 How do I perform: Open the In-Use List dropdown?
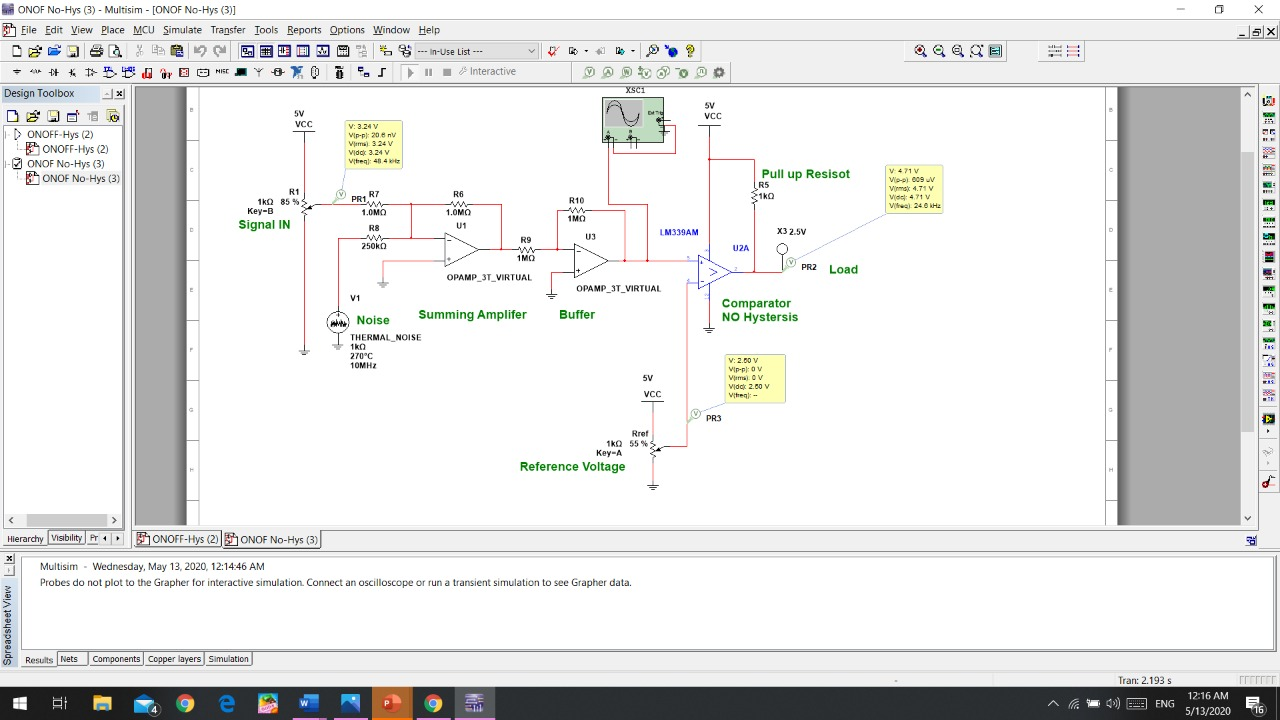(x=531, y=51)
